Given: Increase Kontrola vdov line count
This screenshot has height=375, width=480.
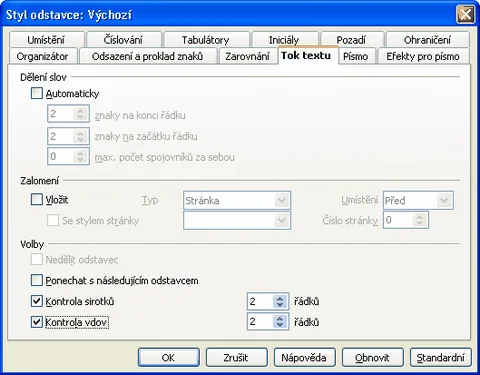Looking at the screenshot, I should (x=280, y=318).
